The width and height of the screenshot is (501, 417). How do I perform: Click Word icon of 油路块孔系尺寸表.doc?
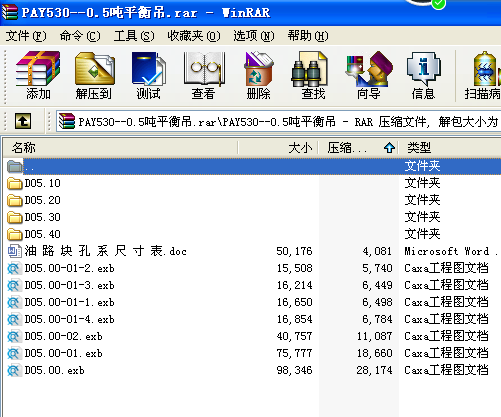click(14, 251)
